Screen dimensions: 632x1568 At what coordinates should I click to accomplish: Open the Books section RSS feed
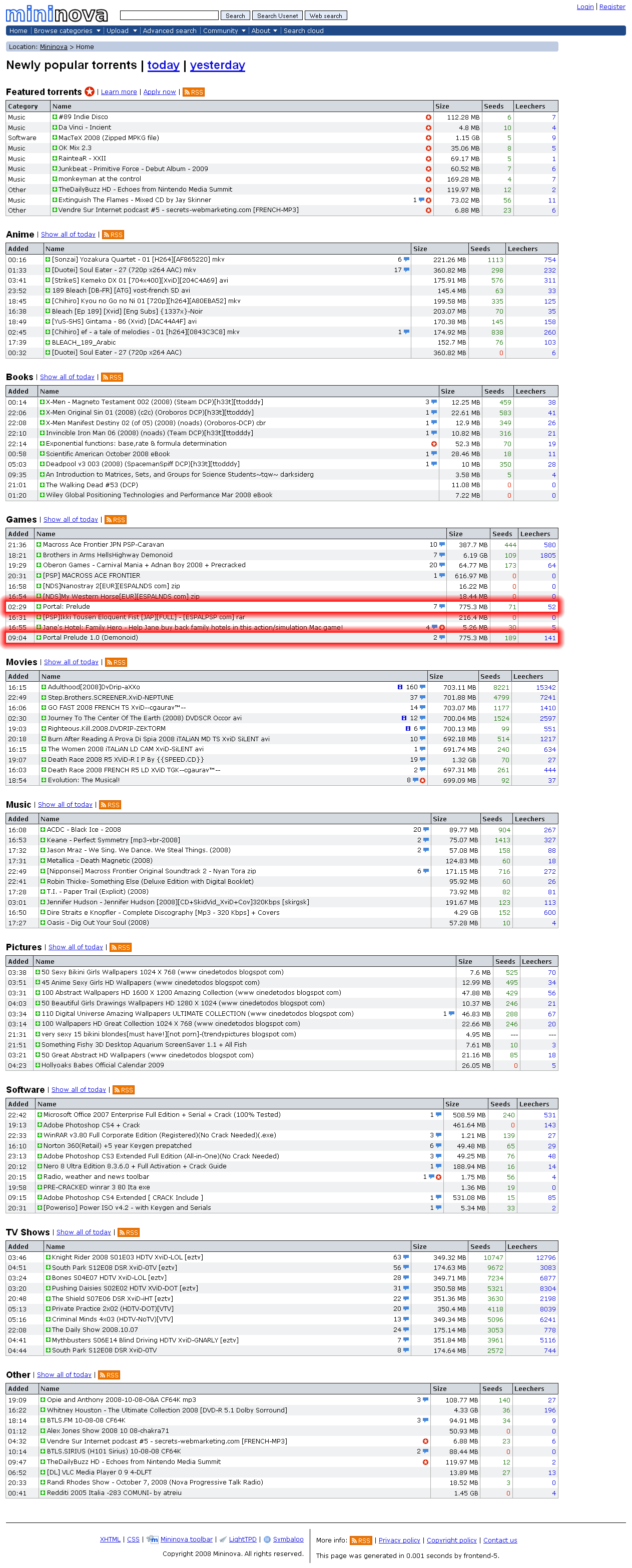point(112,378)
